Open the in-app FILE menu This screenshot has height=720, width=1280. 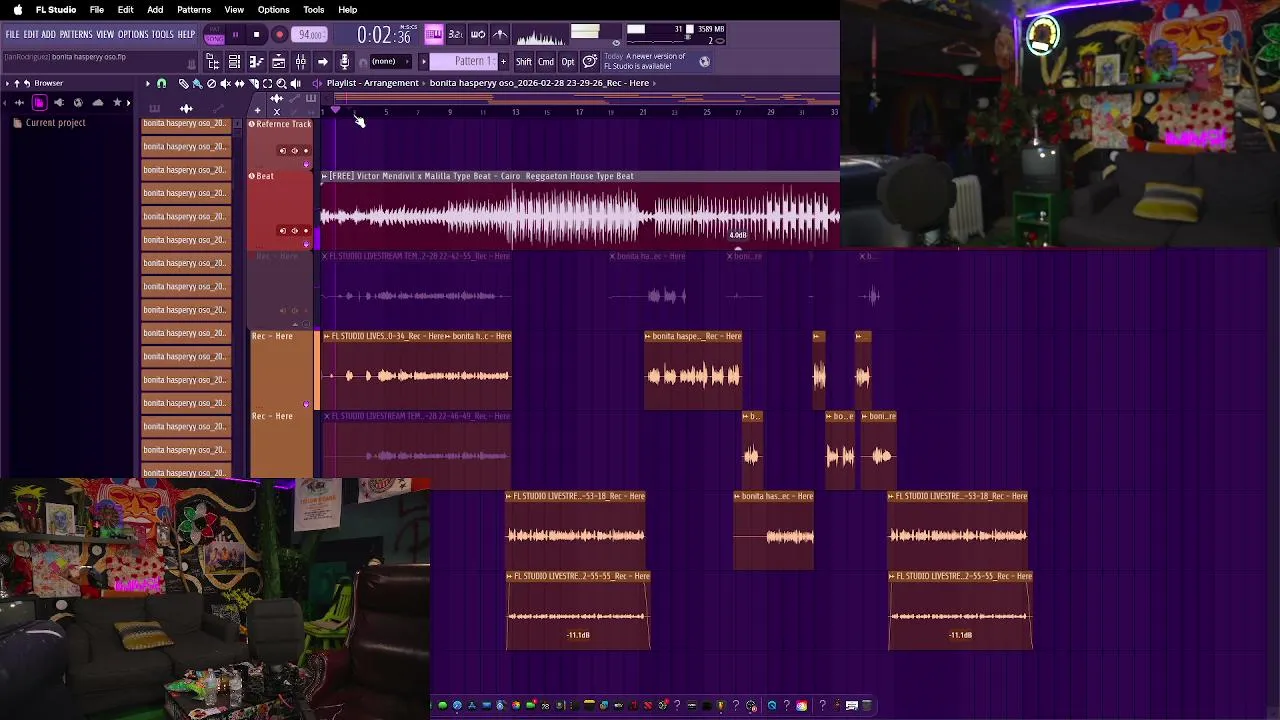point(12,34)
